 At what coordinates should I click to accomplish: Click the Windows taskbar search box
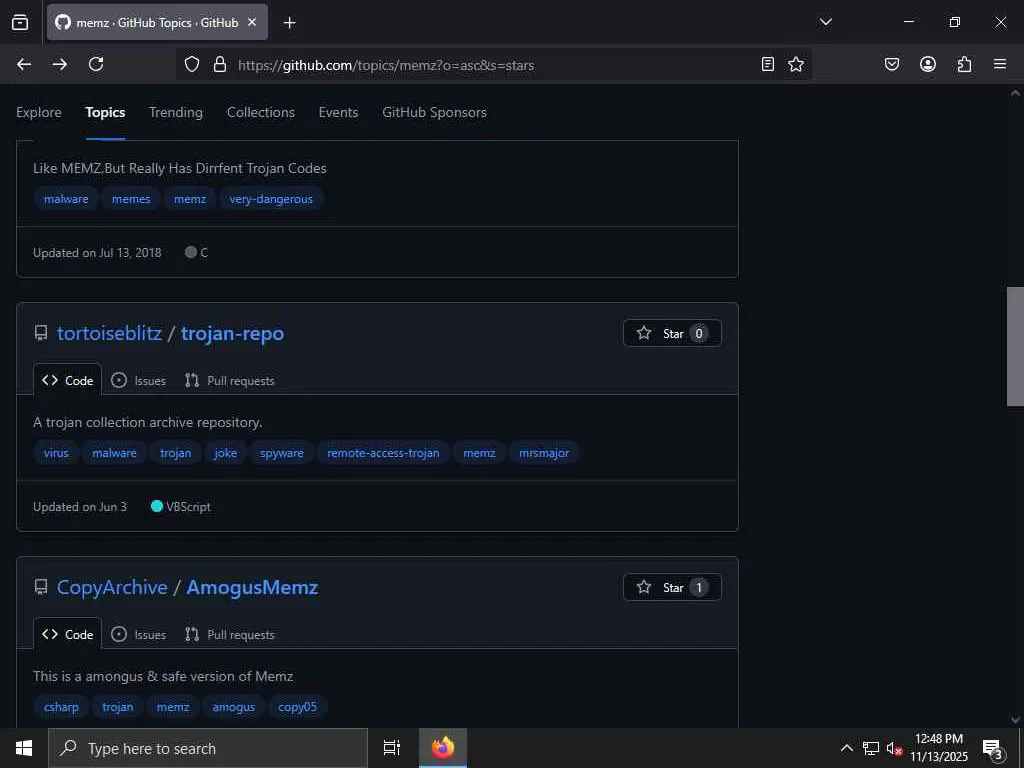pyautogui.click(x=208, y=748)
